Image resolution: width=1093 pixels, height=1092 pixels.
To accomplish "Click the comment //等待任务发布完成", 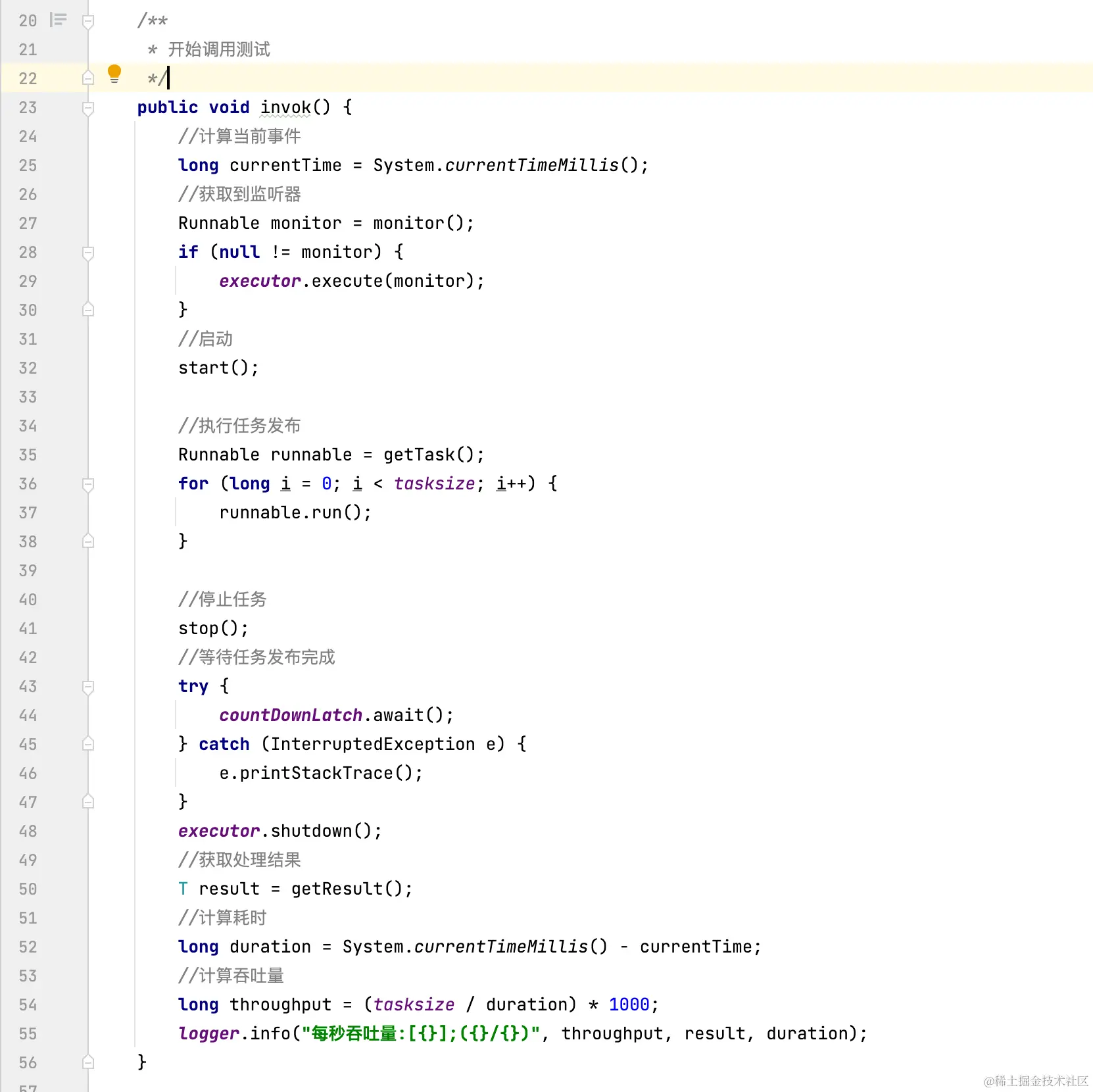I will pos(256,657).
